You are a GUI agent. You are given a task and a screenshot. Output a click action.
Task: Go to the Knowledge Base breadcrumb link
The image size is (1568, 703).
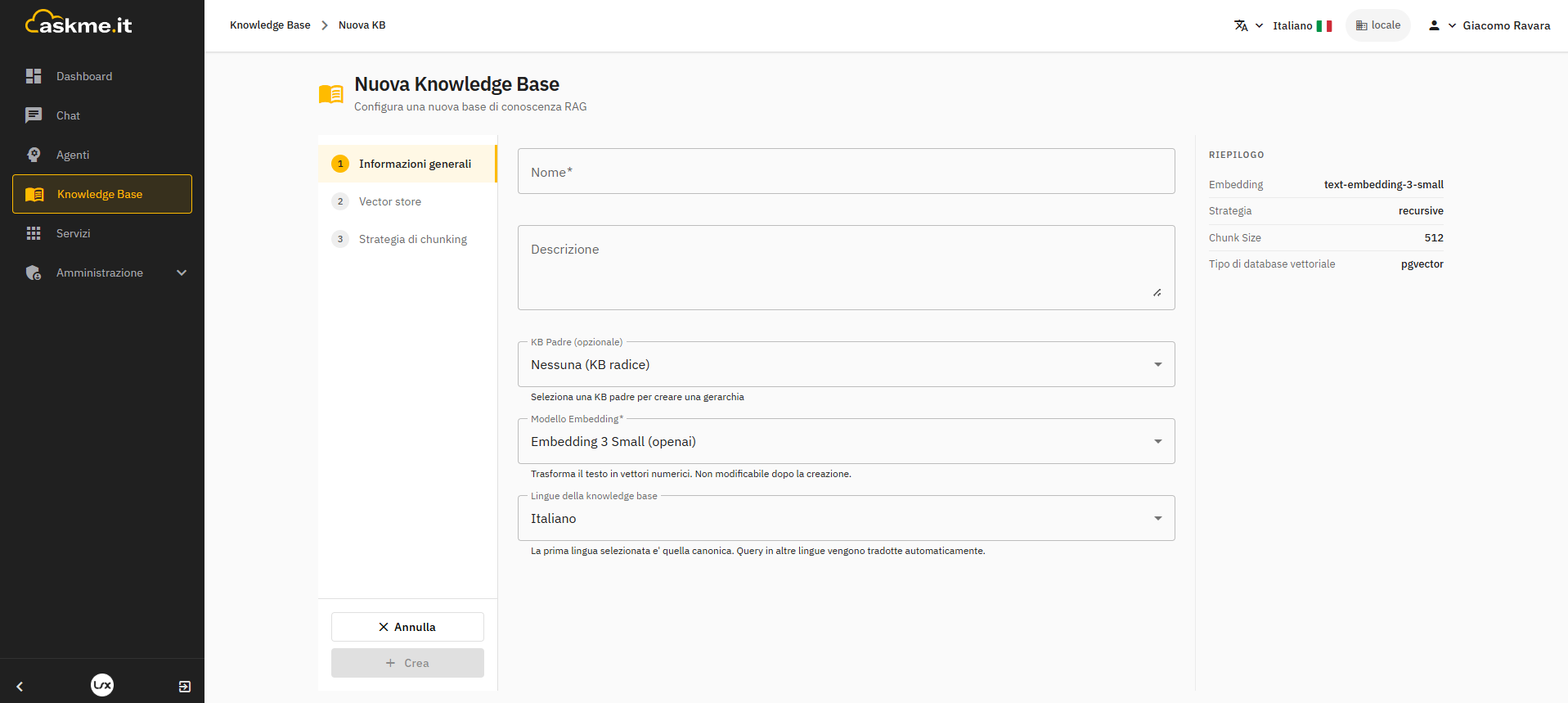point(270,25)
